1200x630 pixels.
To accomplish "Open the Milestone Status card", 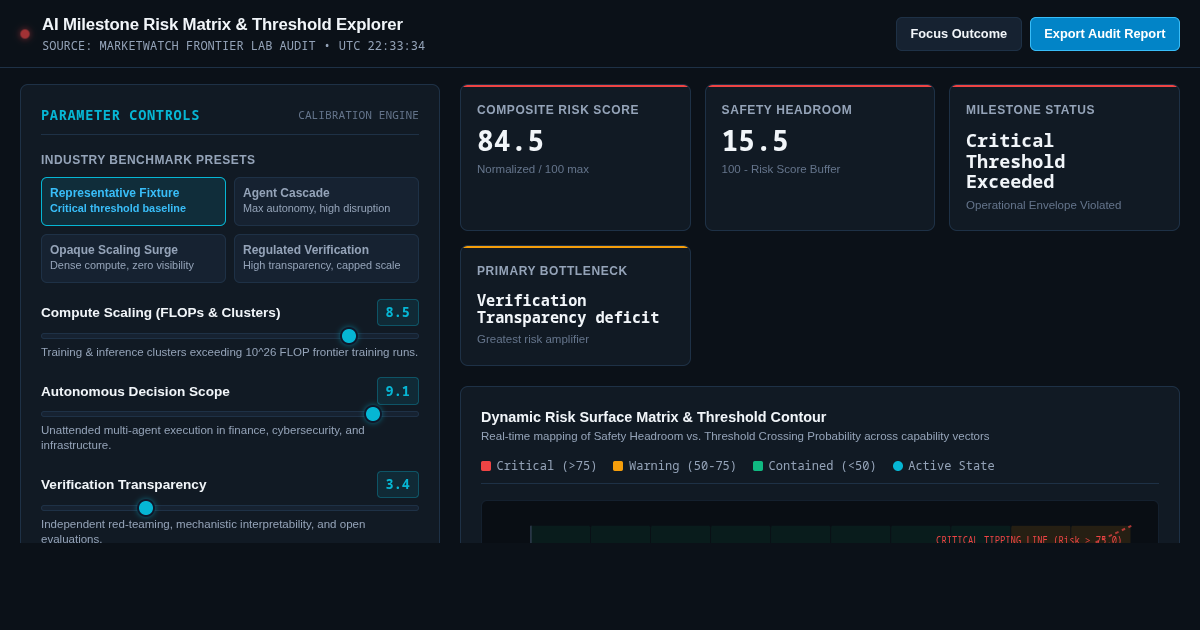I will (x=1064, y=158).
